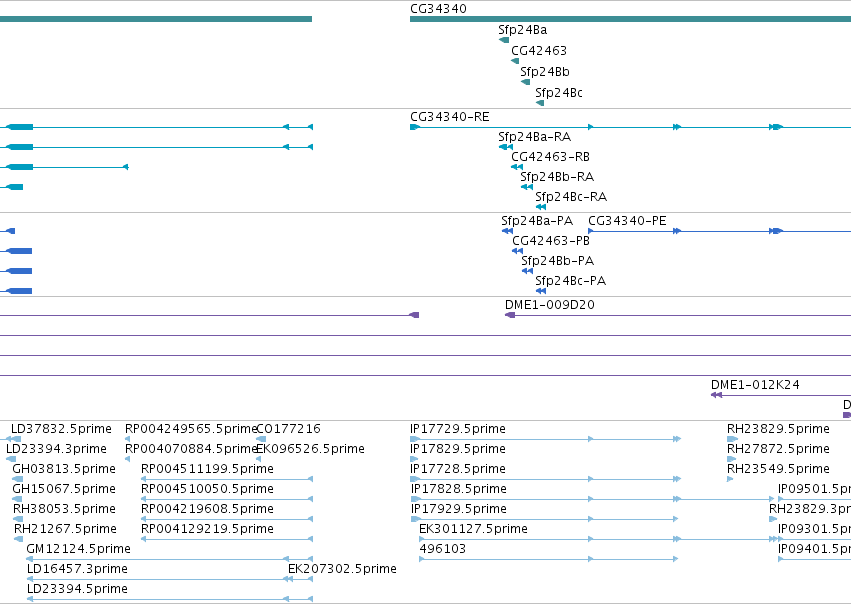Select the LD23394.5prime EST label
The image size is (851, 604).
pyautogui.click(x=77, y=589)
